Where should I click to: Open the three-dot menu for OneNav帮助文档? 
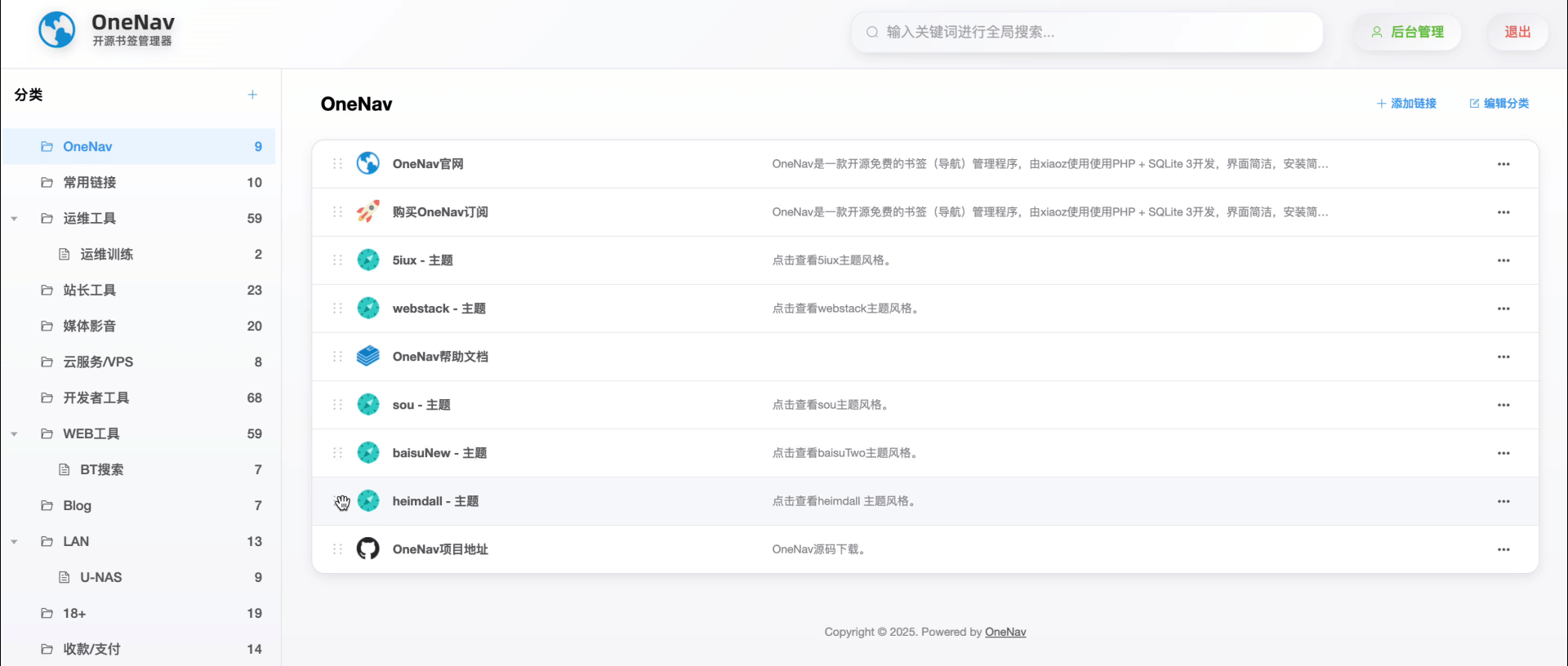click(1503, 357)
